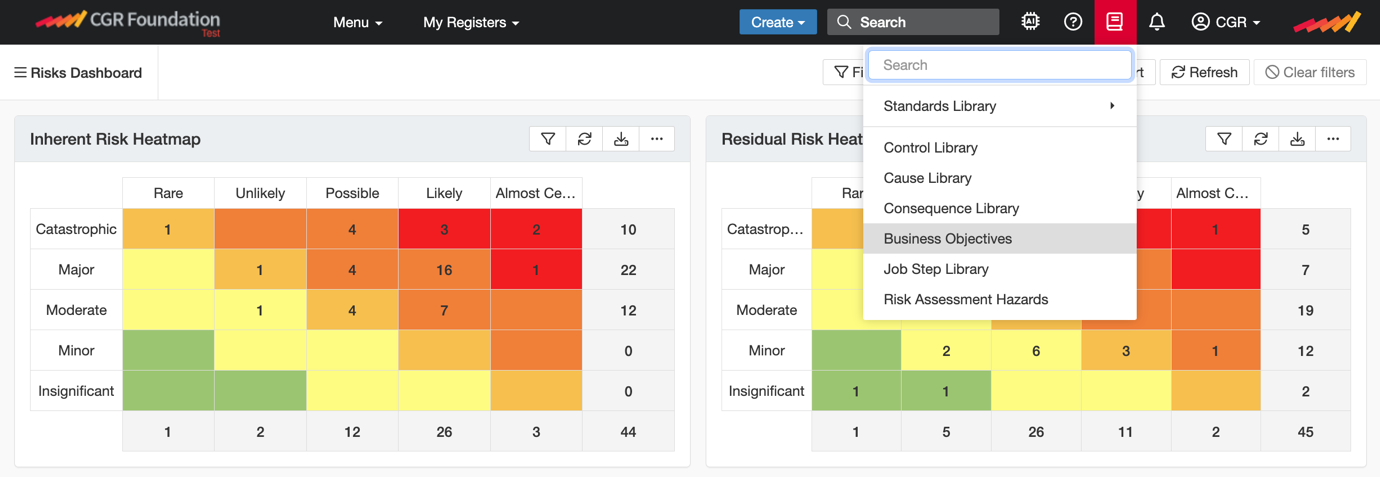The image size is (1380, 477).
Task: Focus the library menu Search box
Action: coord(1000,65)
